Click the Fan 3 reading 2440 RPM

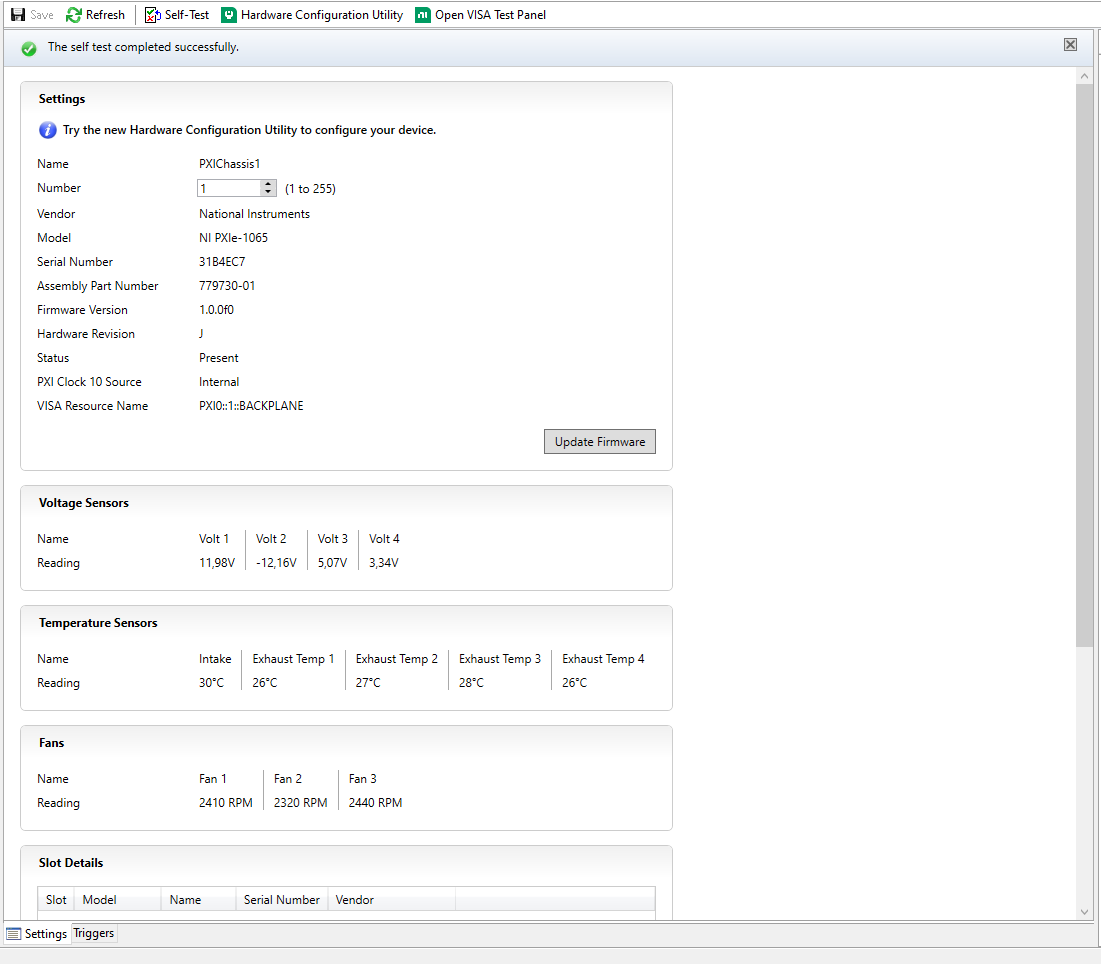pyautogui.click(x=376, y=803)
